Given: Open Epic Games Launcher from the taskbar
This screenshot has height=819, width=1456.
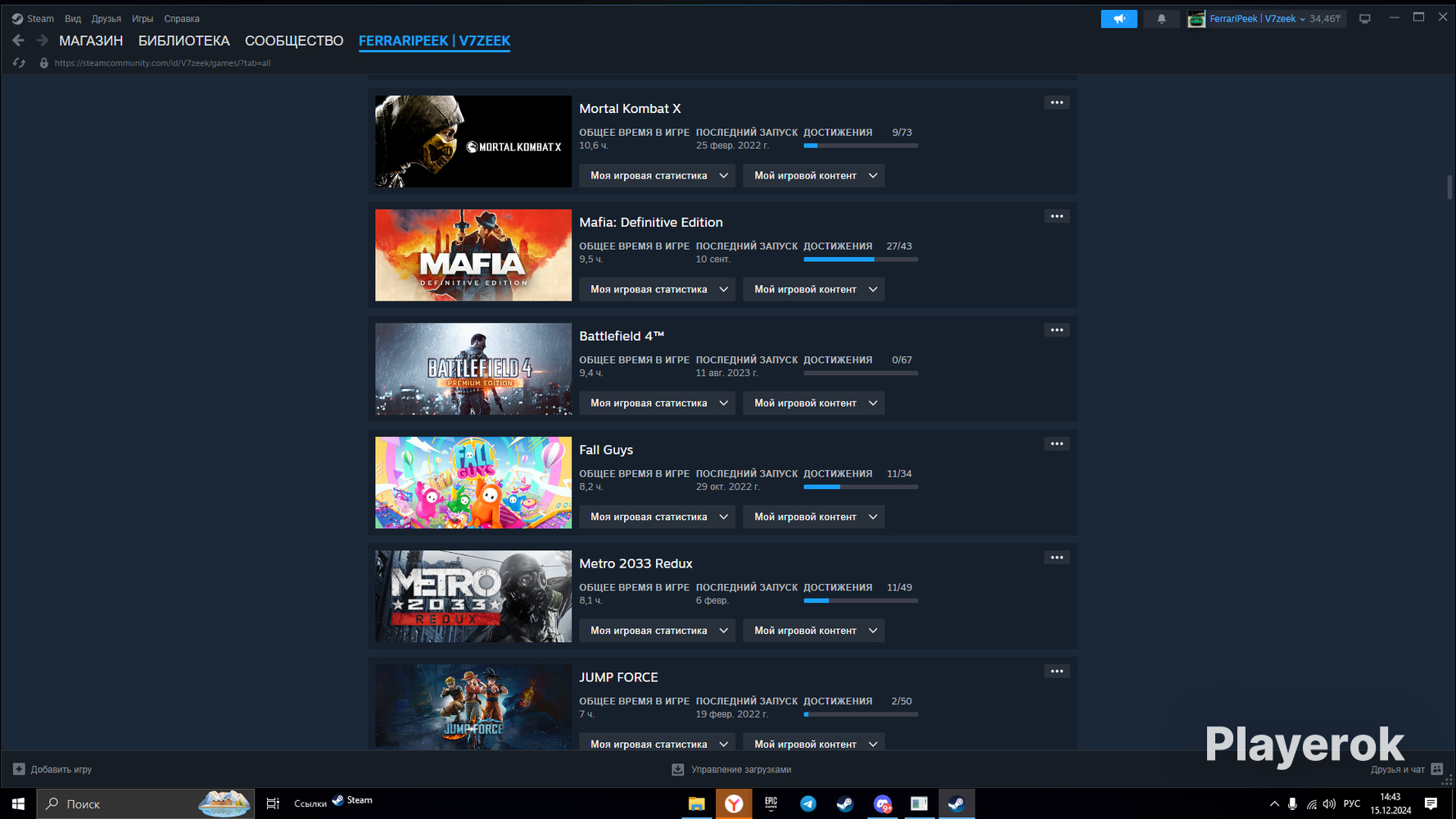Looking at the screenshot, I should click(x=771, y=804).
